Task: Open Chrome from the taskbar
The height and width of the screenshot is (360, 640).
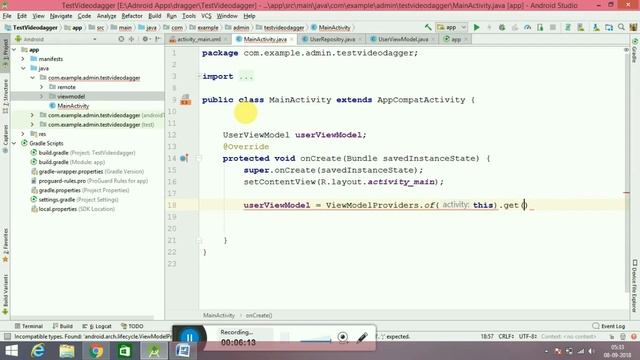Action: coord(96,351)
